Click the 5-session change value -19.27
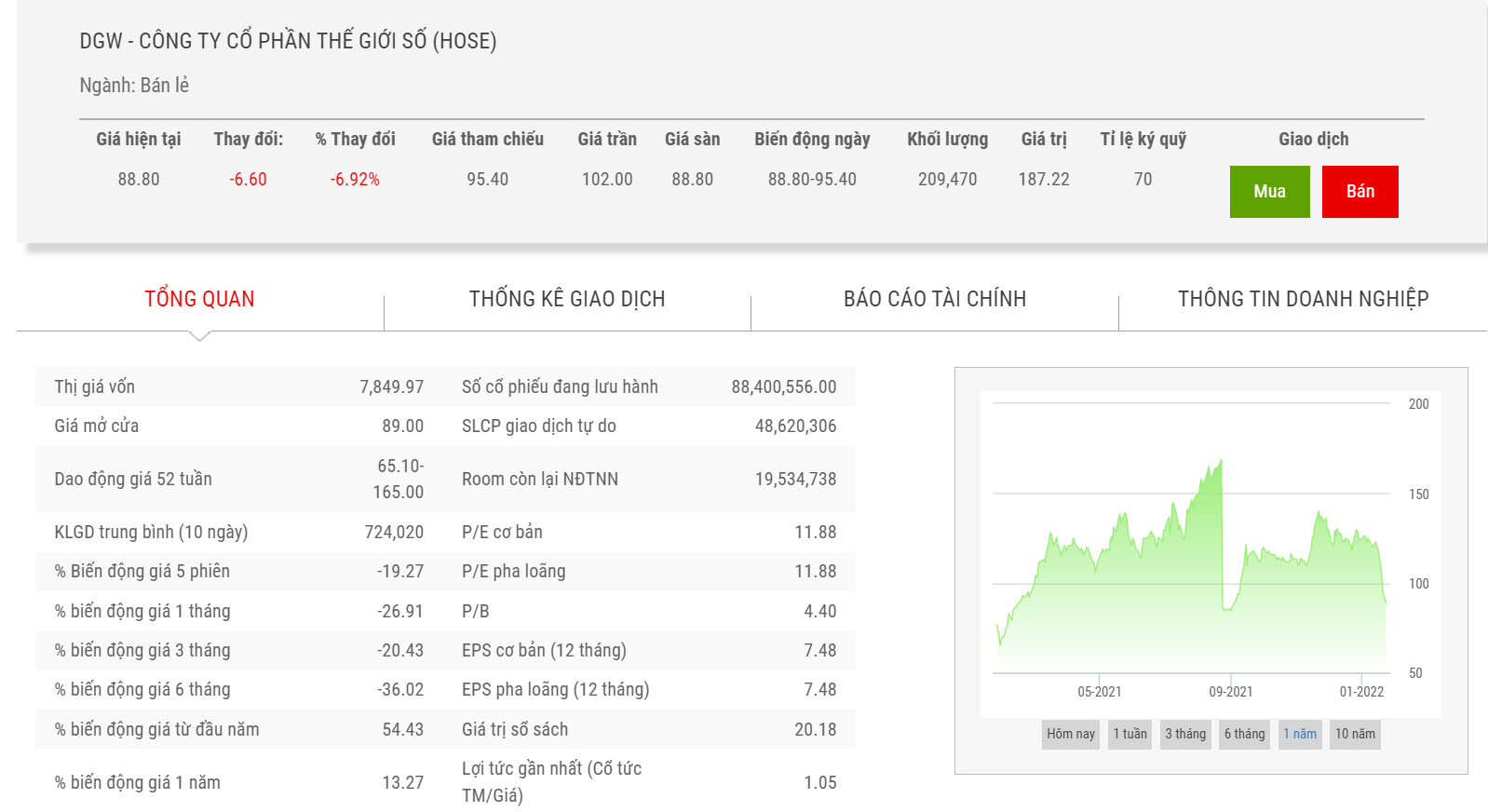The height and width of the screenshot is (812, 1488). pyautogui.click(x=400, y=572)
